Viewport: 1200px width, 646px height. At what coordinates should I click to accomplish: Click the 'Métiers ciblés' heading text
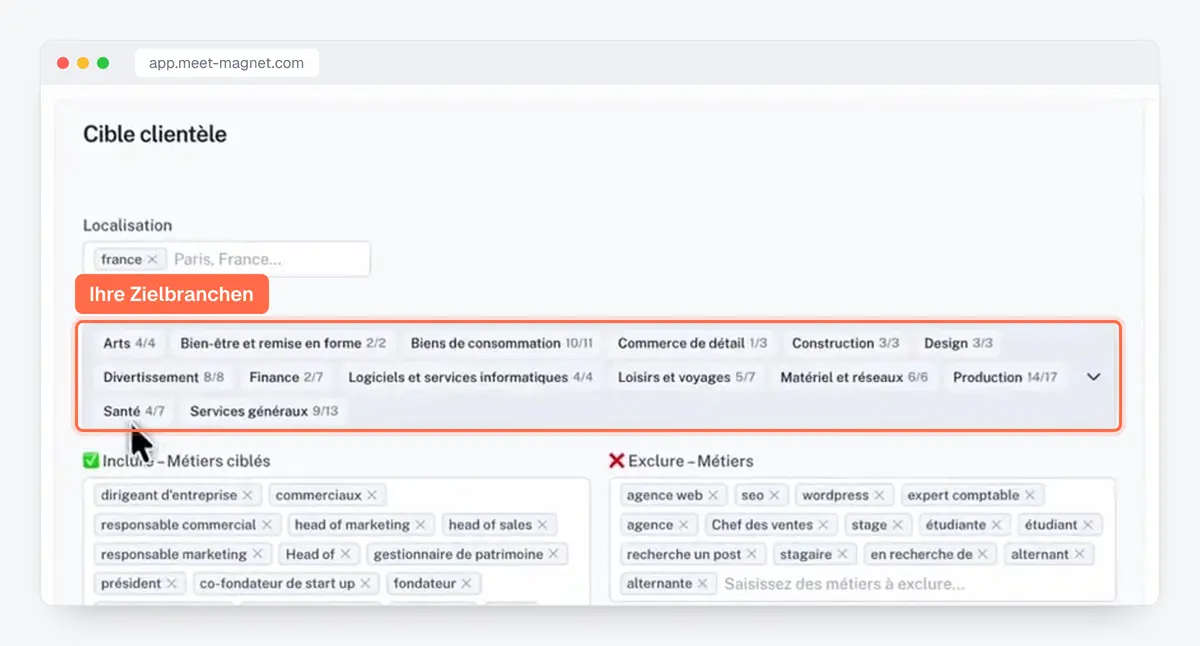[x=219, y=461]
